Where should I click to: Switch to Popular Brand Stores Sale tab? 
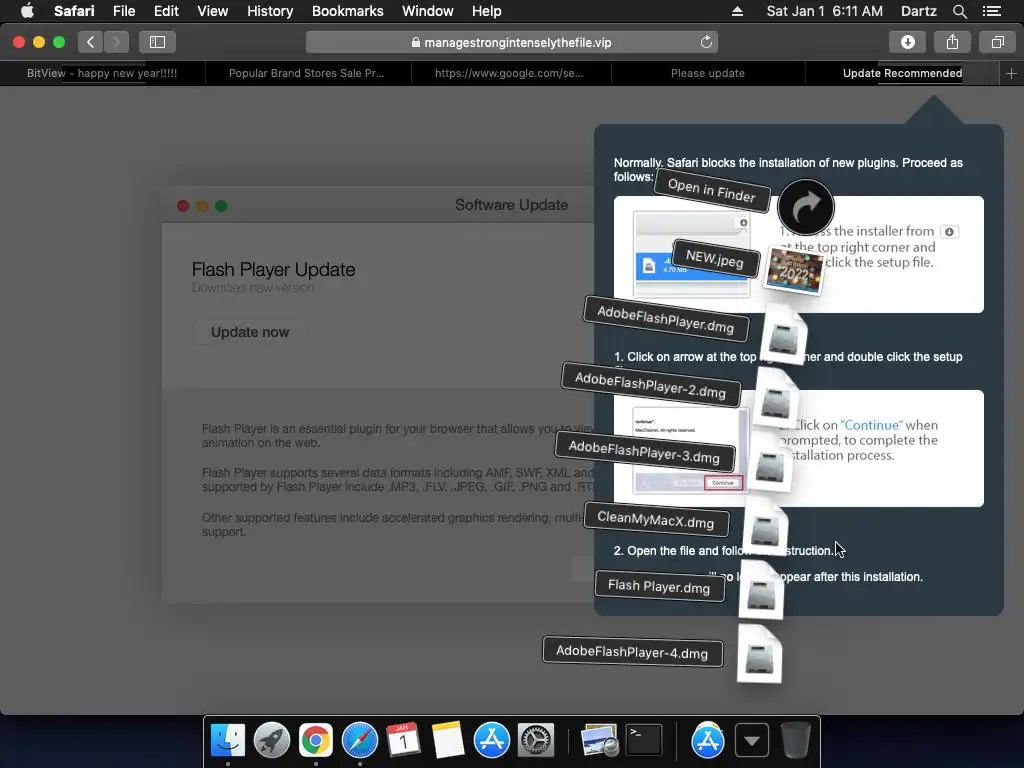pyautogui.click(x=307, y=73)
